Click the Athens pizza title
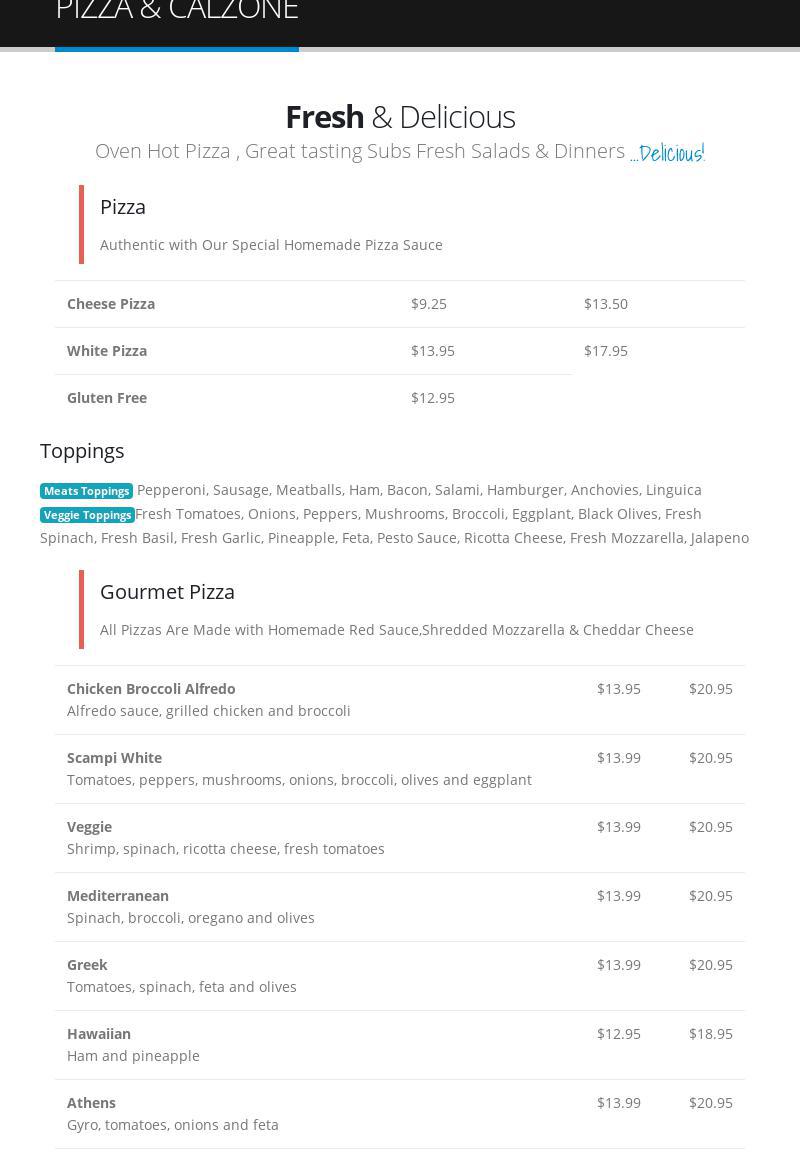The height and width of the screenshot is (1153, 800). click(x=91, y=1103)
